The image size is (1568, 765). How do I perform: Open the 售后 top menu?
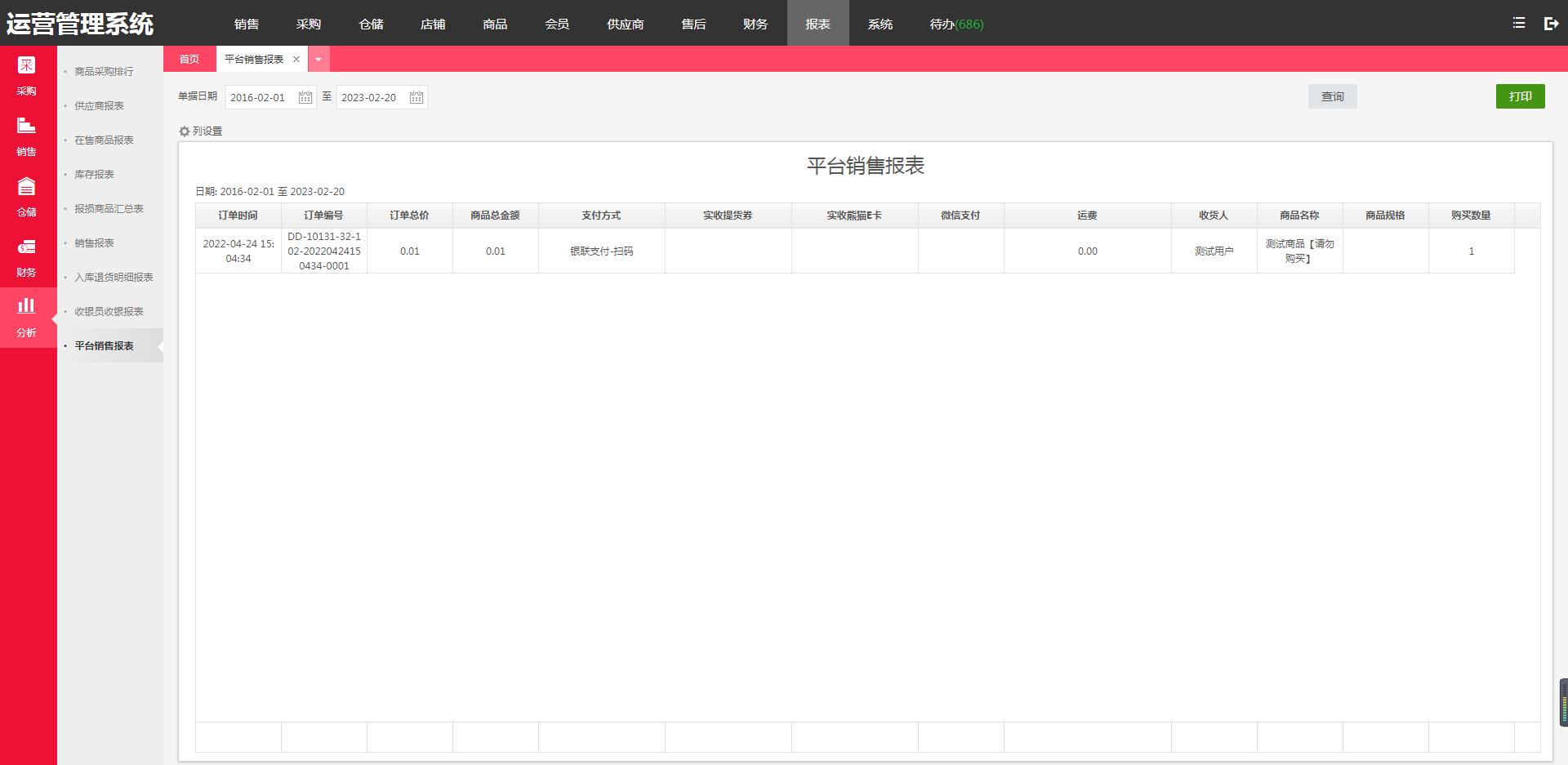tap(694, 24)
